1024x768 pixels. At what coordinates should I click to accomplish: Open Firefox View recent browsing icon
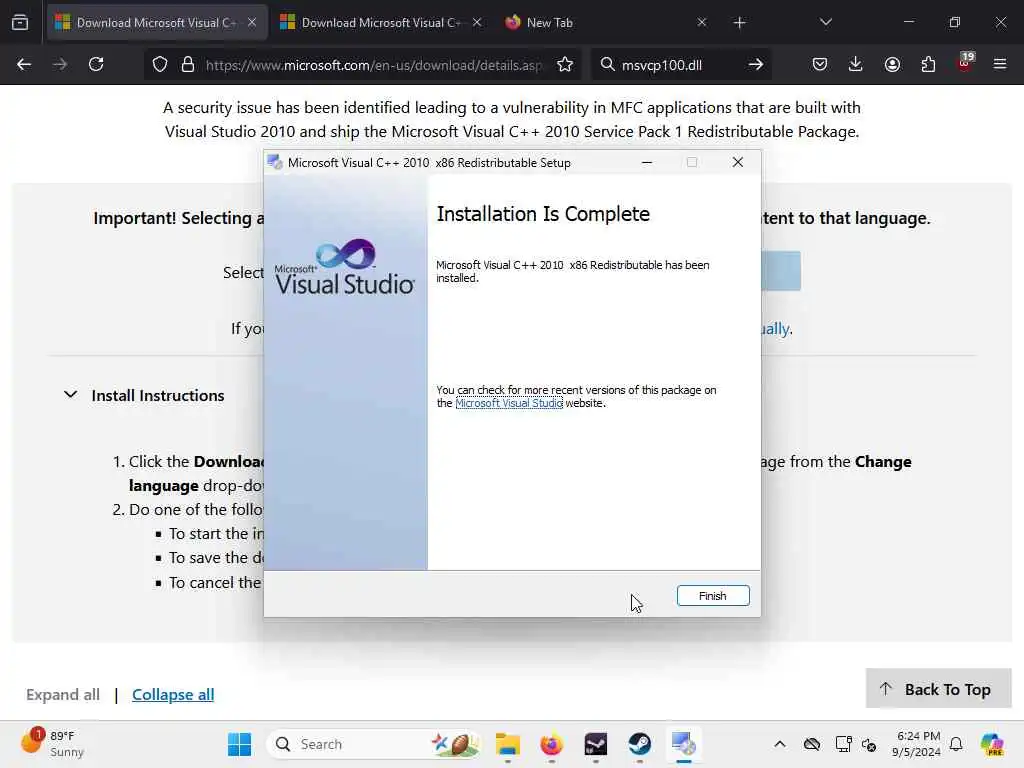[x=20, y=23]
